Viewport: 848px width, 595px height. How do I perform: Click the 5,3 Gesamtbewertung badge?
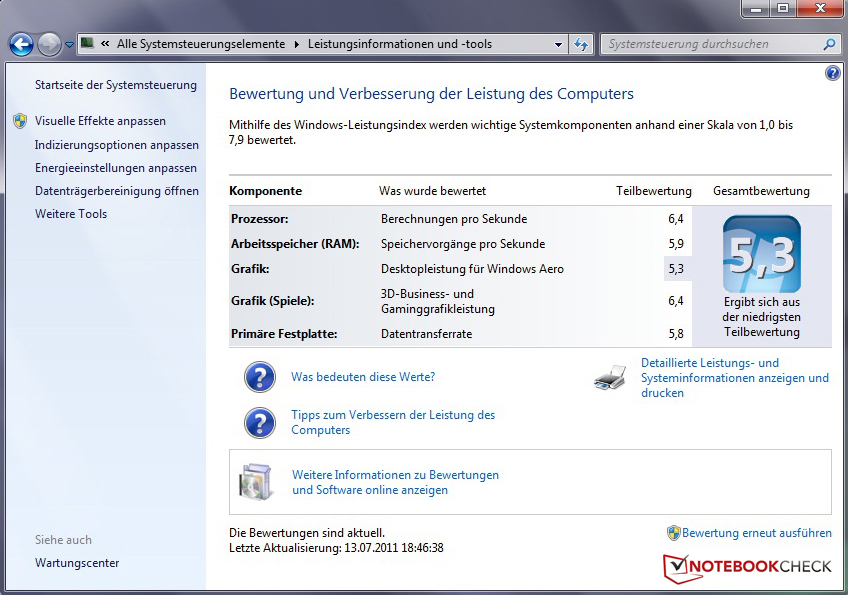point(761,254)
